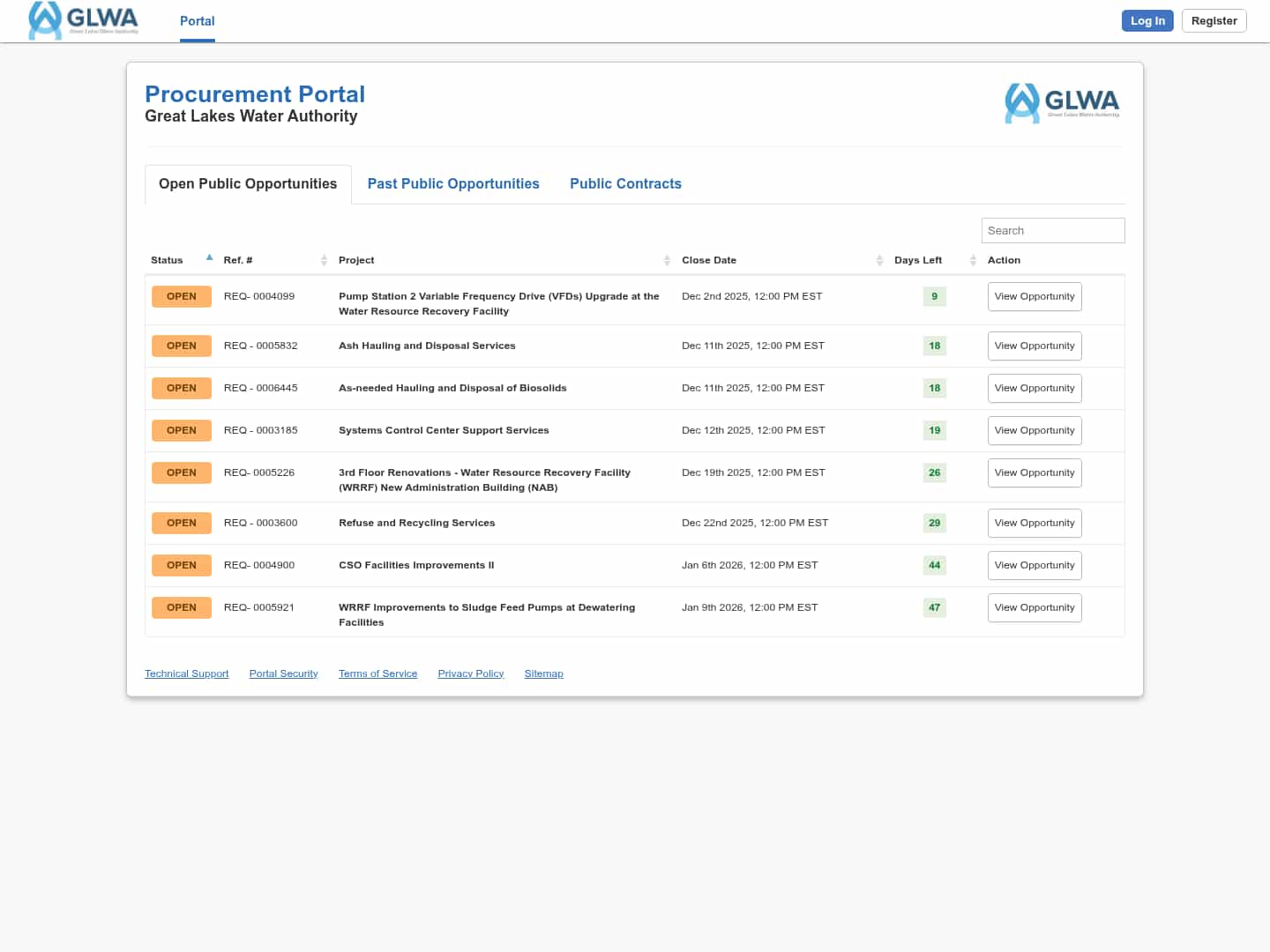Sort by the Project column header
This screenshot has height=952, width=1270.
click(x=356, y=260)
